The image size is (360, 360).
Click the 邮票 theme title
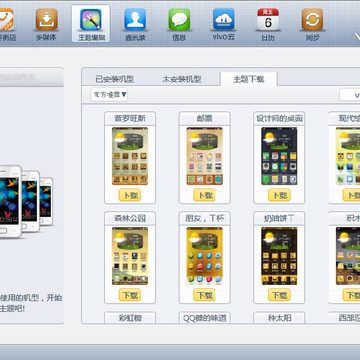tap(205, 119)
